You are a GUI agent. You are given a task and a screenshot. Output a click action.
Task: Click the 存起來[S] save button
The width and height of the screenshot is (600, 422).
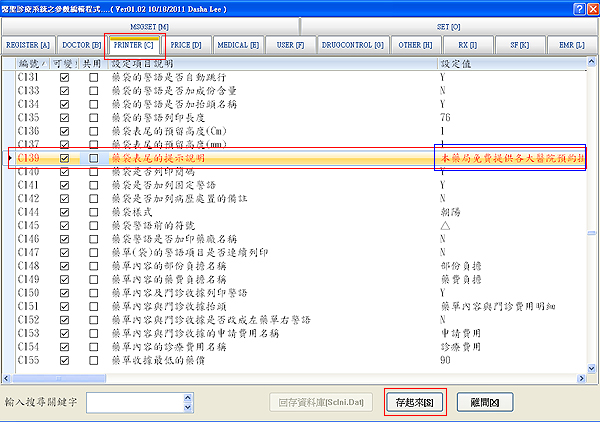tap(415, 402)
